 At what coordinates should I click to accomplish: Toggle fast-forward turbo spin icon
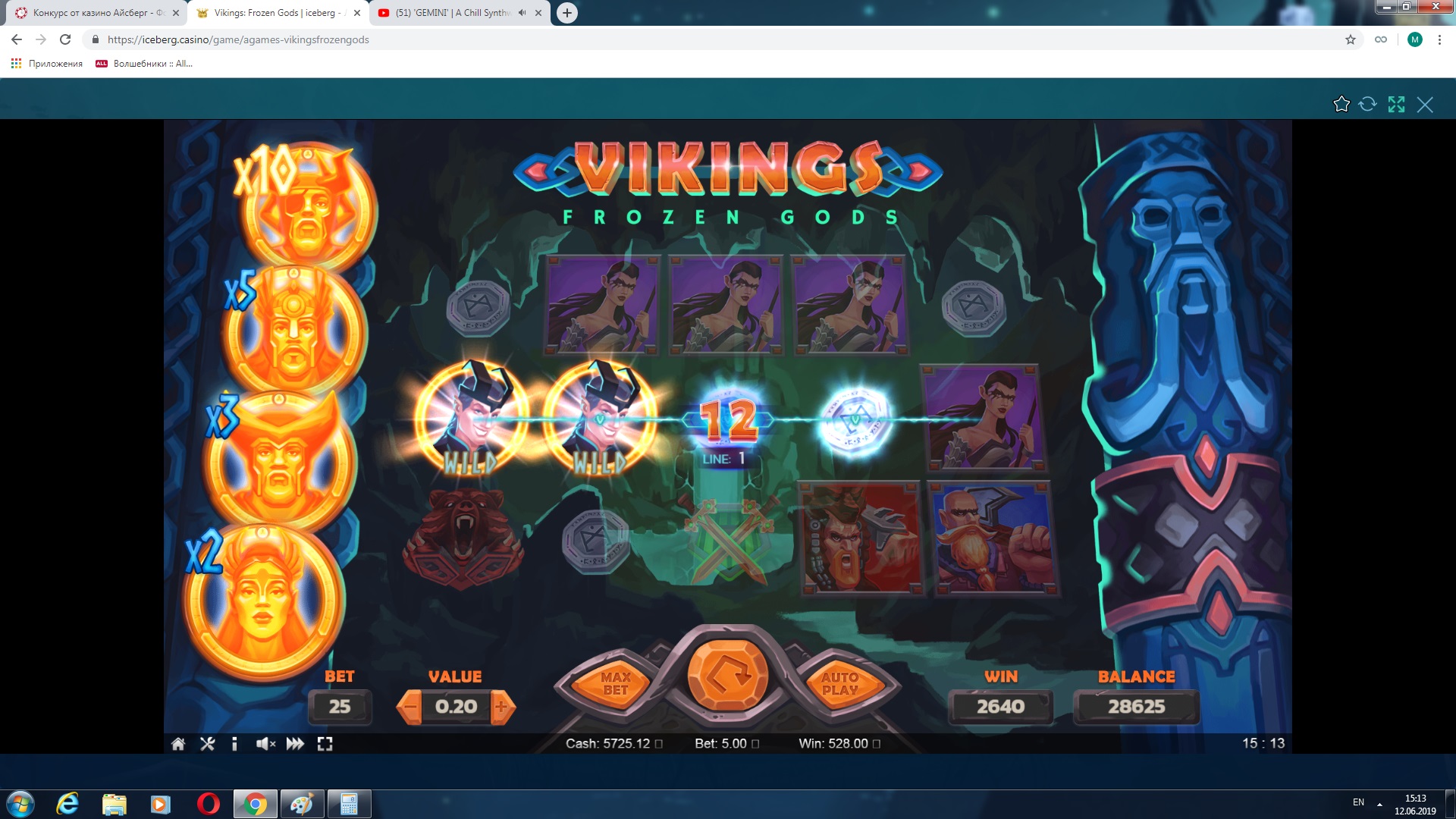(x=295, y=744)
